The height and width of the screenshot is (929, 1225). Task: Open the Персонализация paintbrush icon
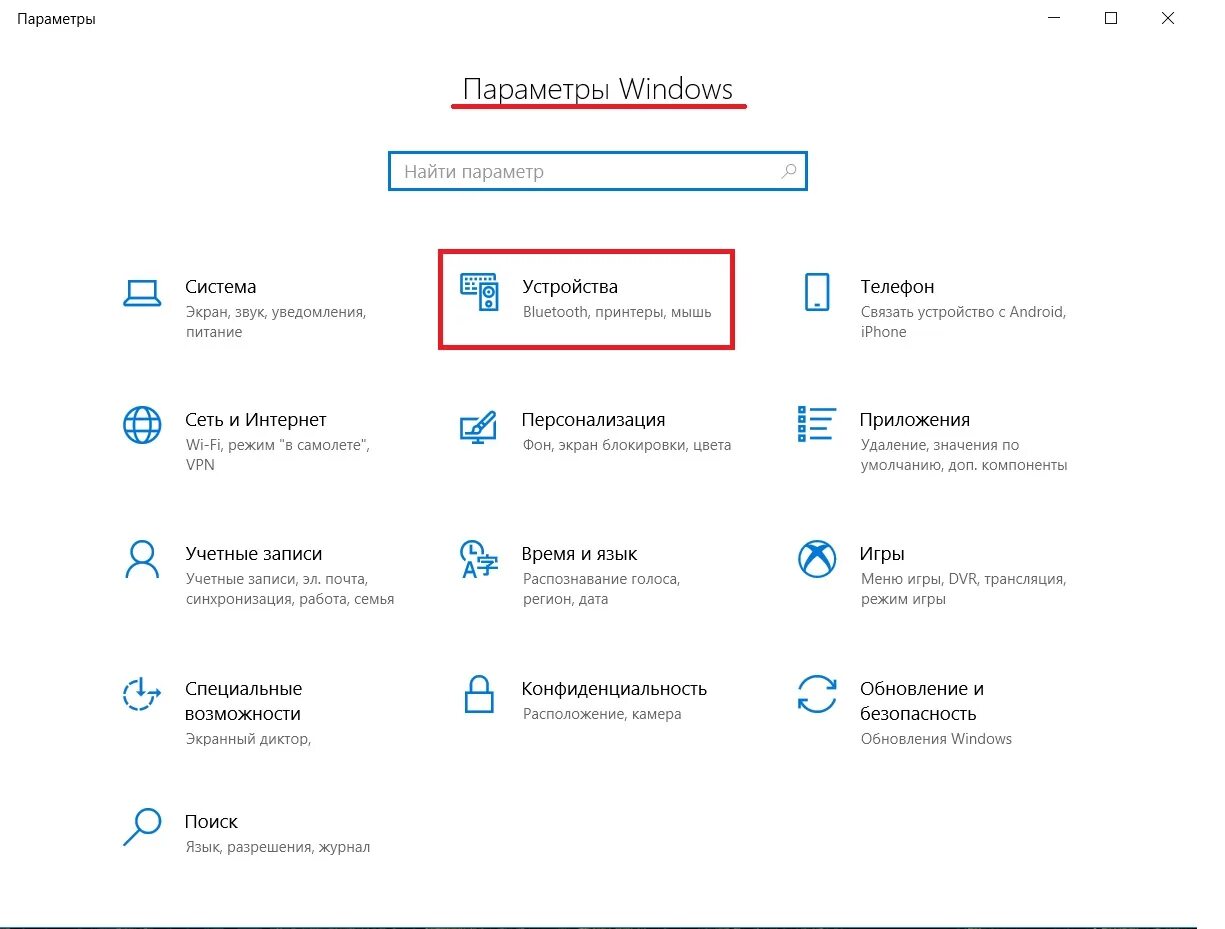coord(478,425)
